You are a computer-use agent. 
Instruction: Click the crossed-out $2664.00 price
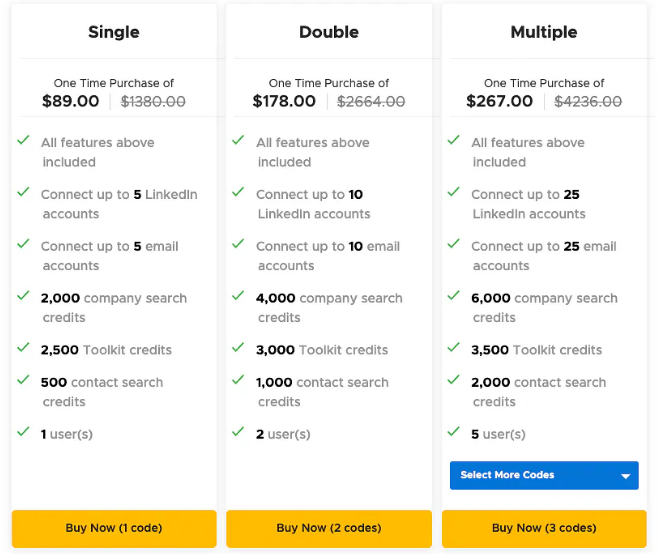(371, 101)
